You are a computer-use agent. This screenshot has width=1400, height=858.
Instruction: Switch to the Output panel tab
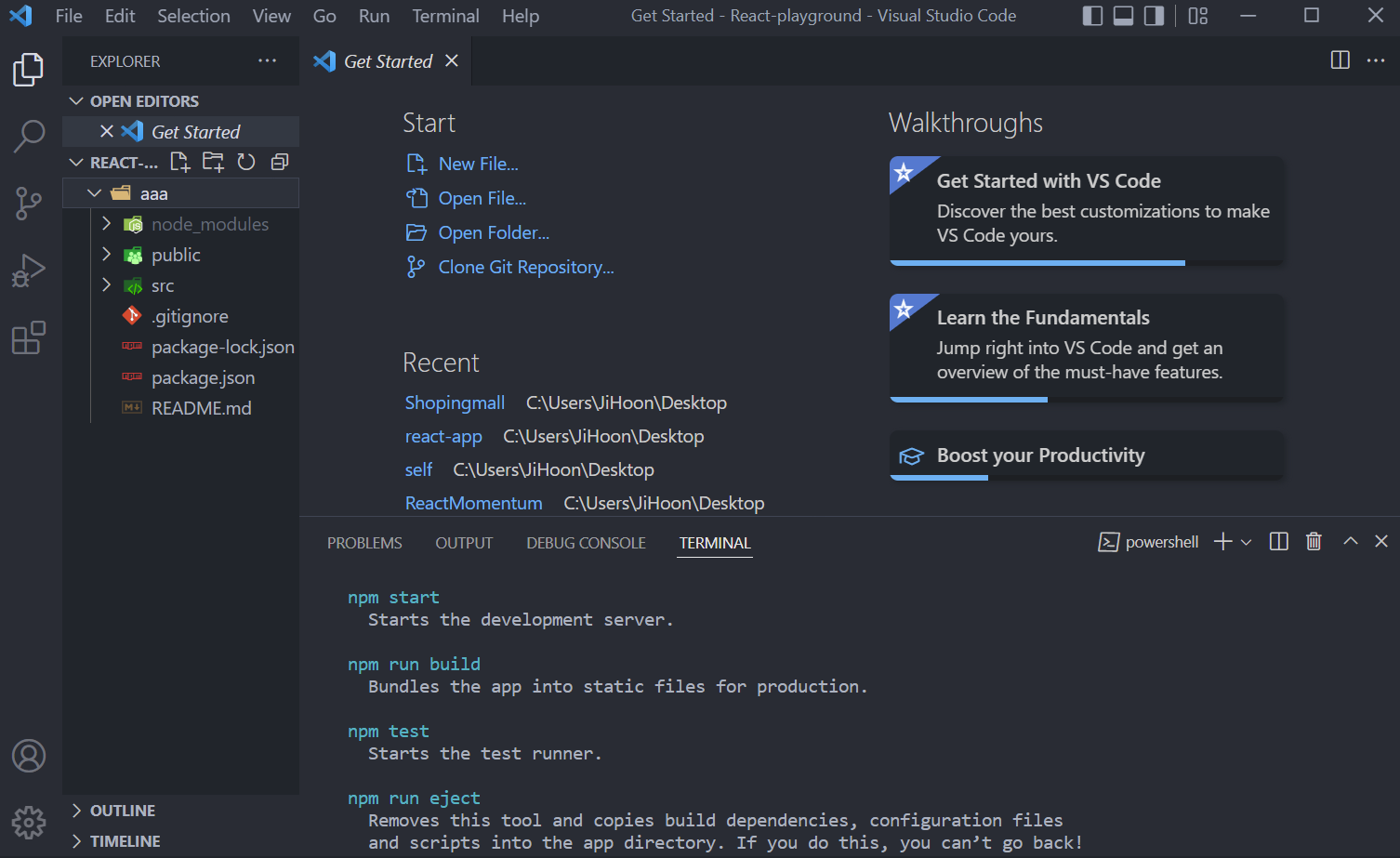[x=464, y=543]
